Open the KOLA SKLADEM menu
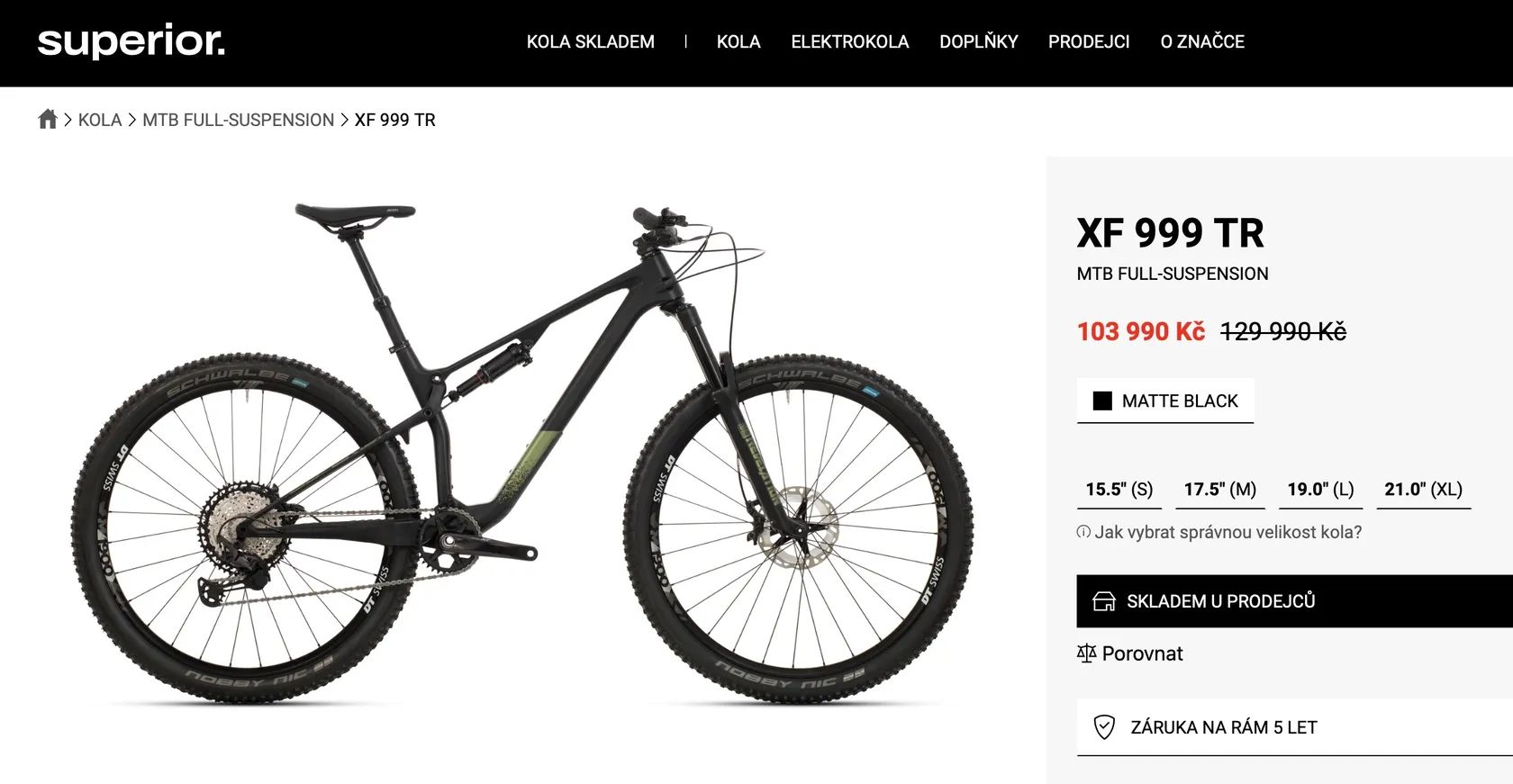Image resolution: width=1513 pixels, height=784 pixels. (591, 41)
